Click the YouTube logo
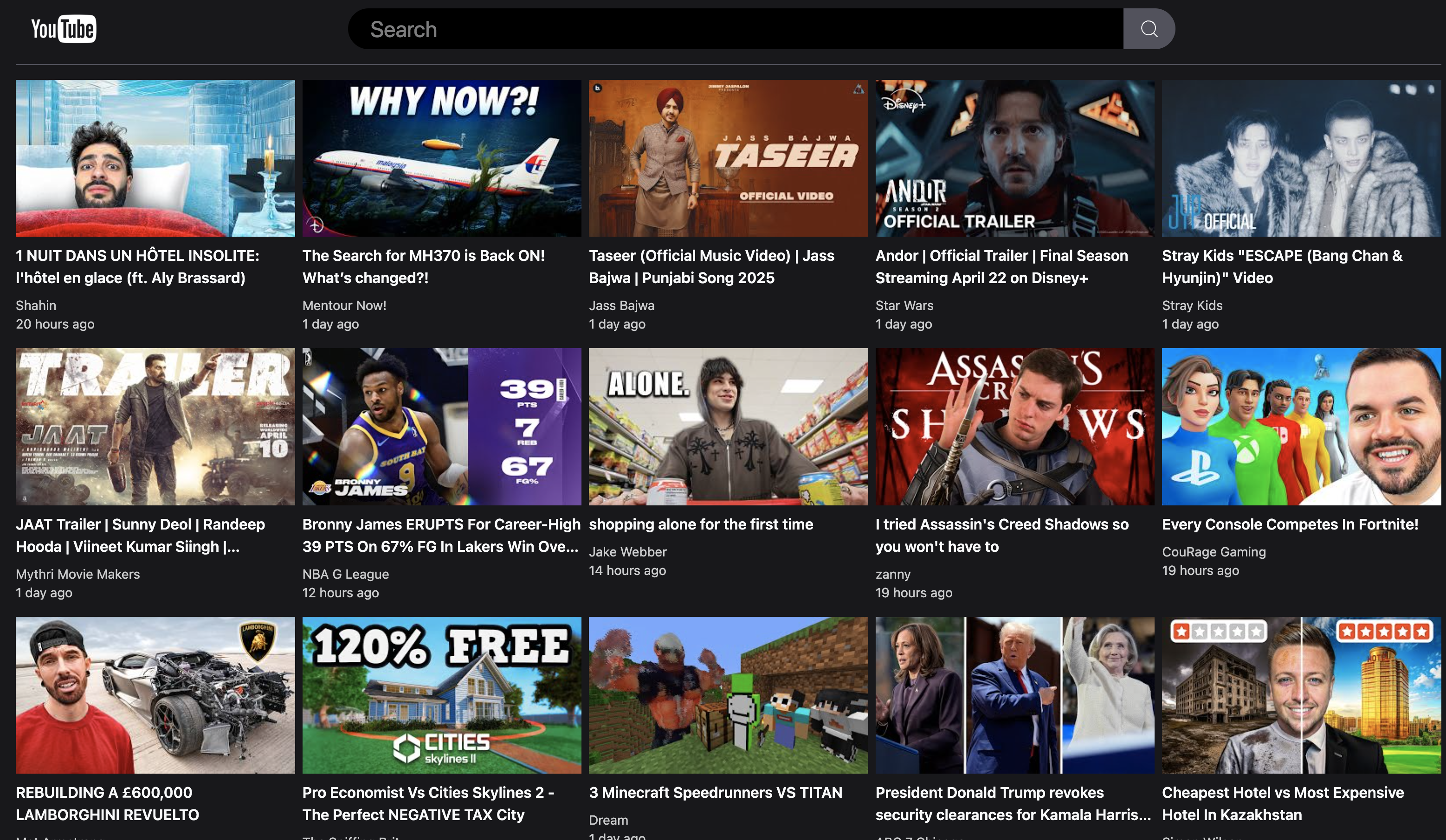1446x840 pixels. [64, 29]
